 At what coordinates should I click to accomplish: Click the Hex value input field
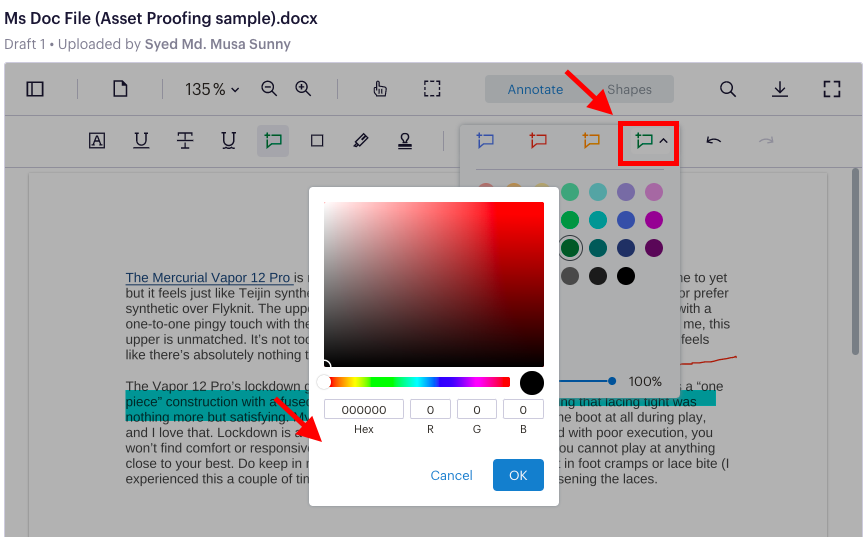click(x=364, y=410)
